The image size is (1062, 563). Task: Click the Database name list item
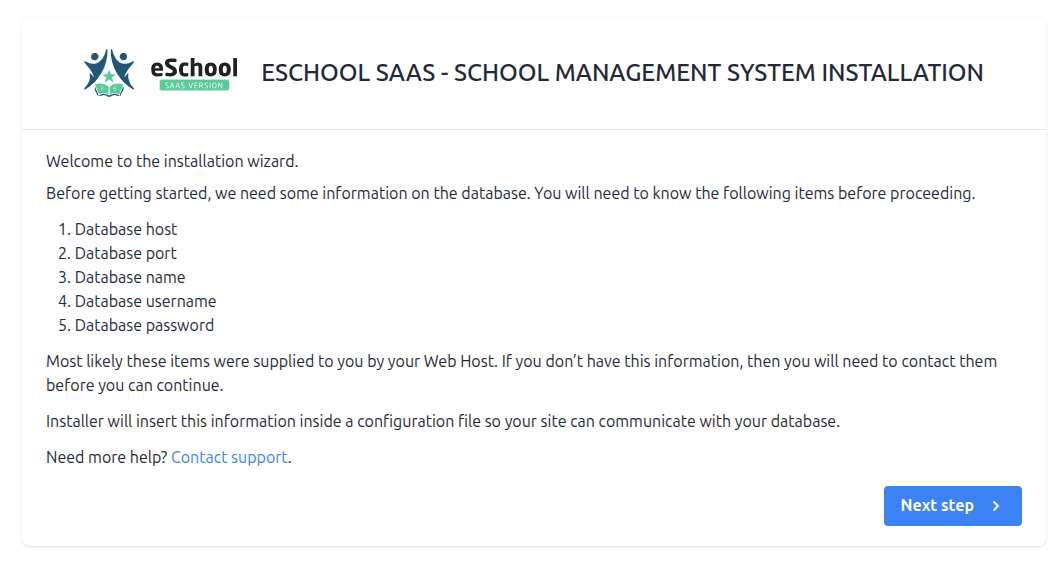[130, 277]
